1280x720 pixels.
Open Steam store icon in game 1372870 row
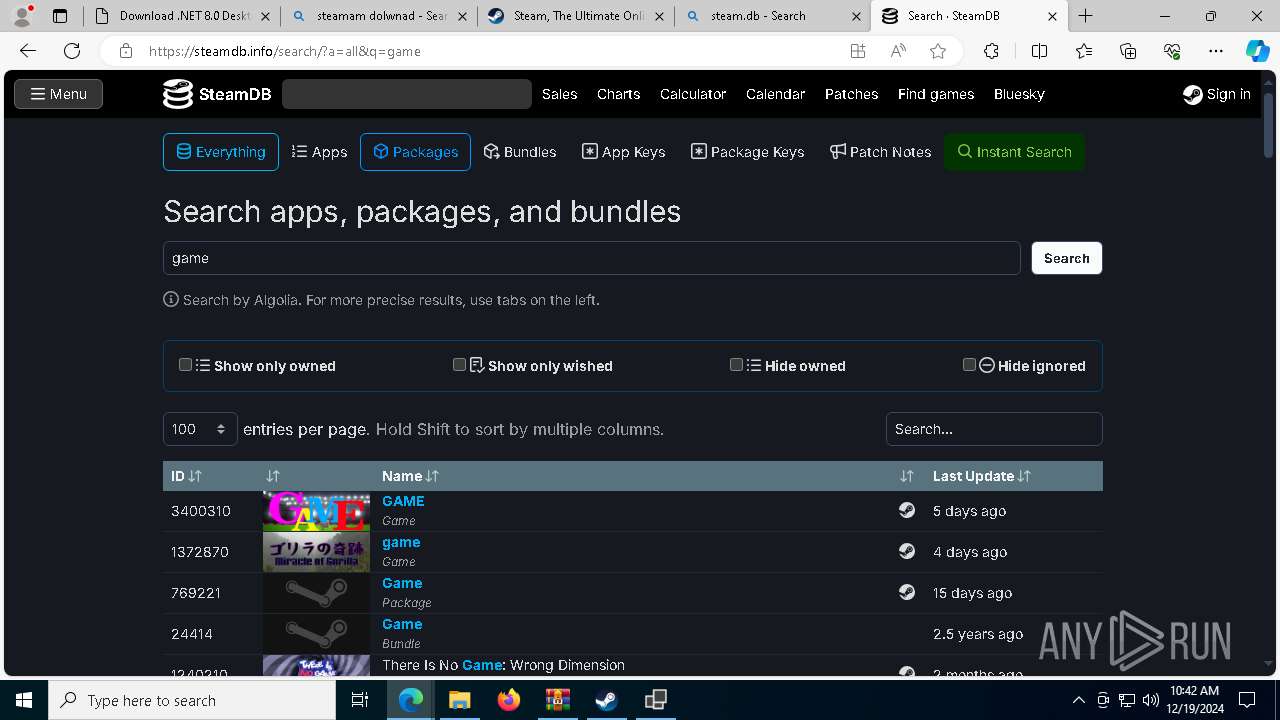coord(906,551)
